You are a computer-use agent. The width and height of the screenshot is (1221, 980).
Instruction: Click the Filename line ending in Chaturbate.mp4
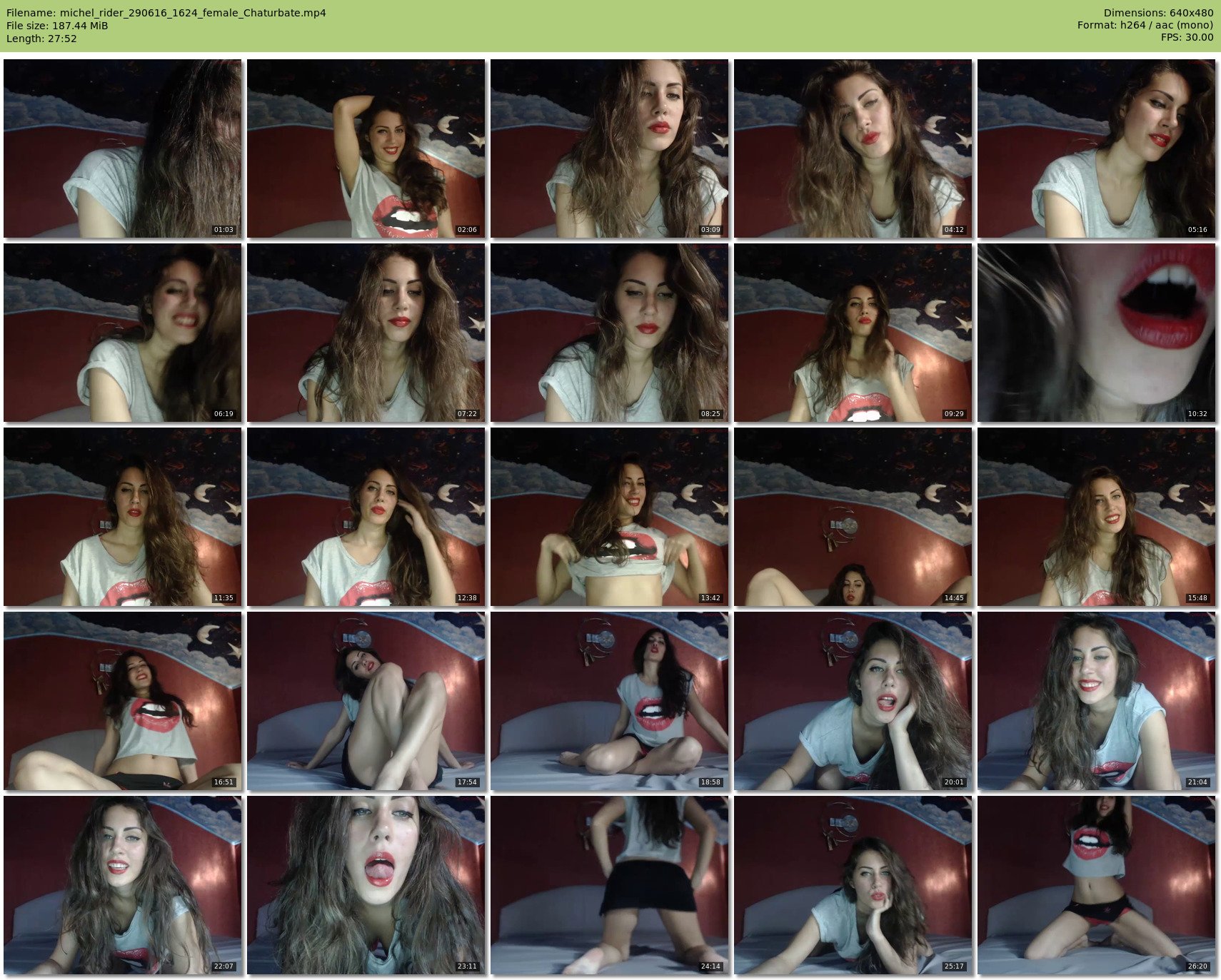166,13
